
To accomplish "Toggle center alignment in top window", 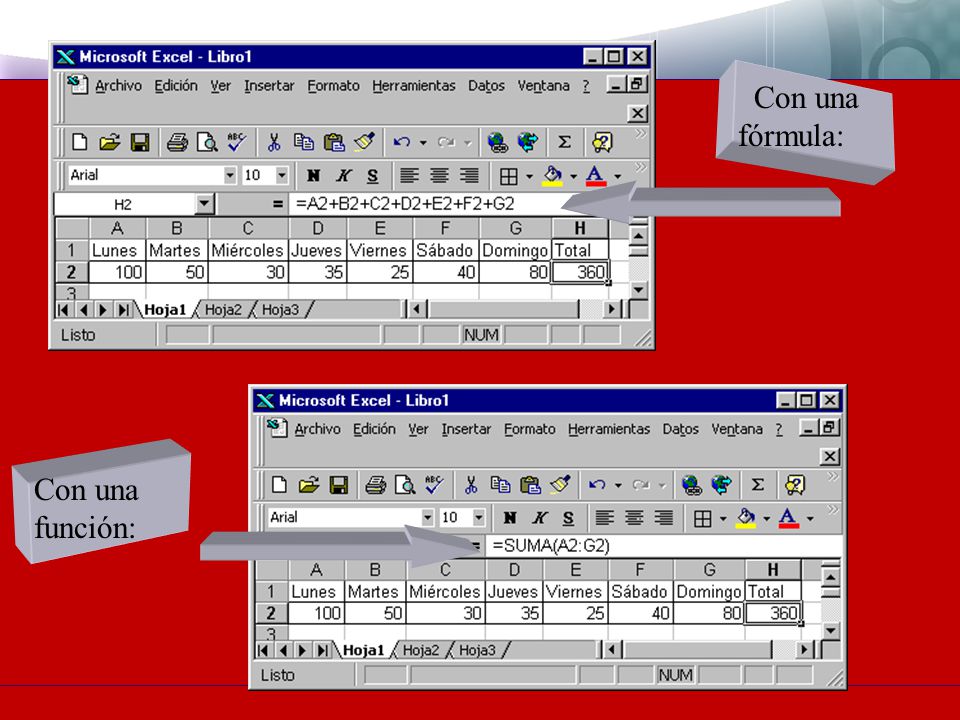I will [439, 176].
